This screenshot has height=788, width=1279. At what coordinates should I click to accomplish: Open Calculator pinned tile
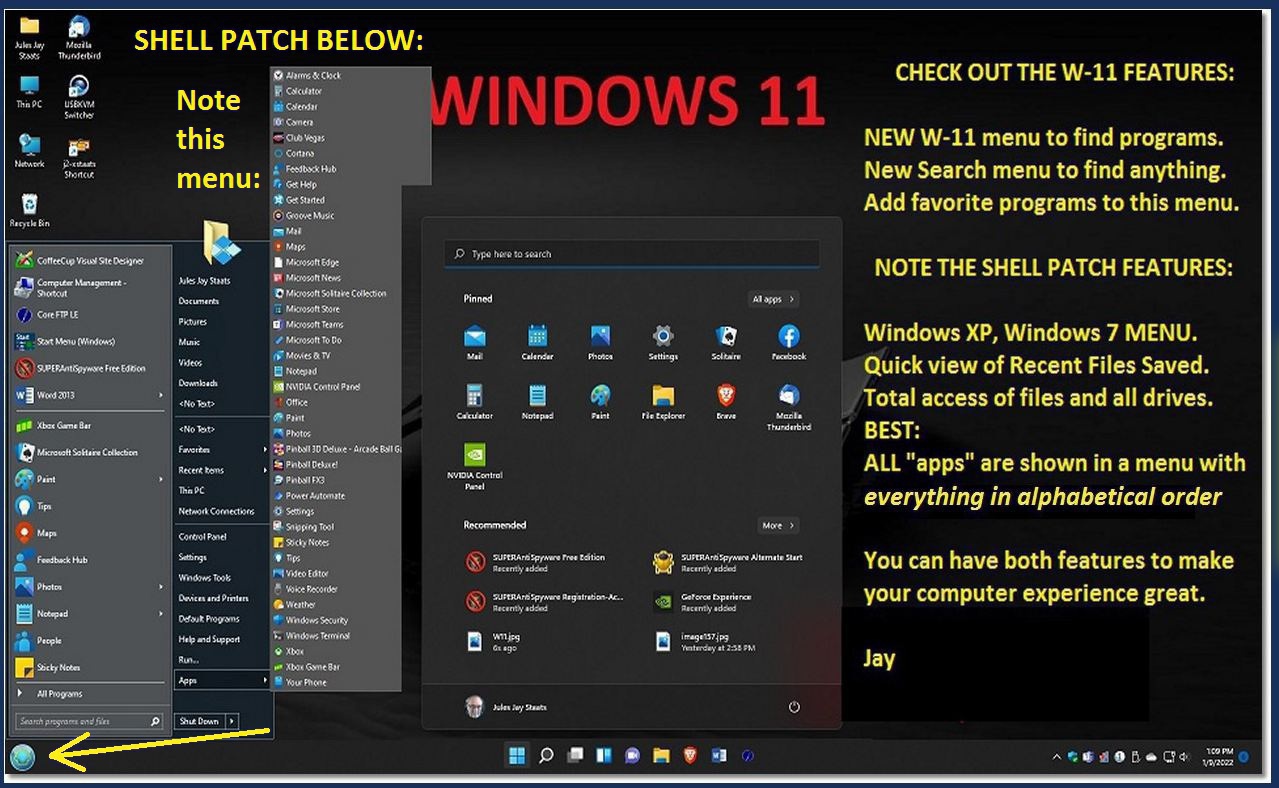coord(474,401)
